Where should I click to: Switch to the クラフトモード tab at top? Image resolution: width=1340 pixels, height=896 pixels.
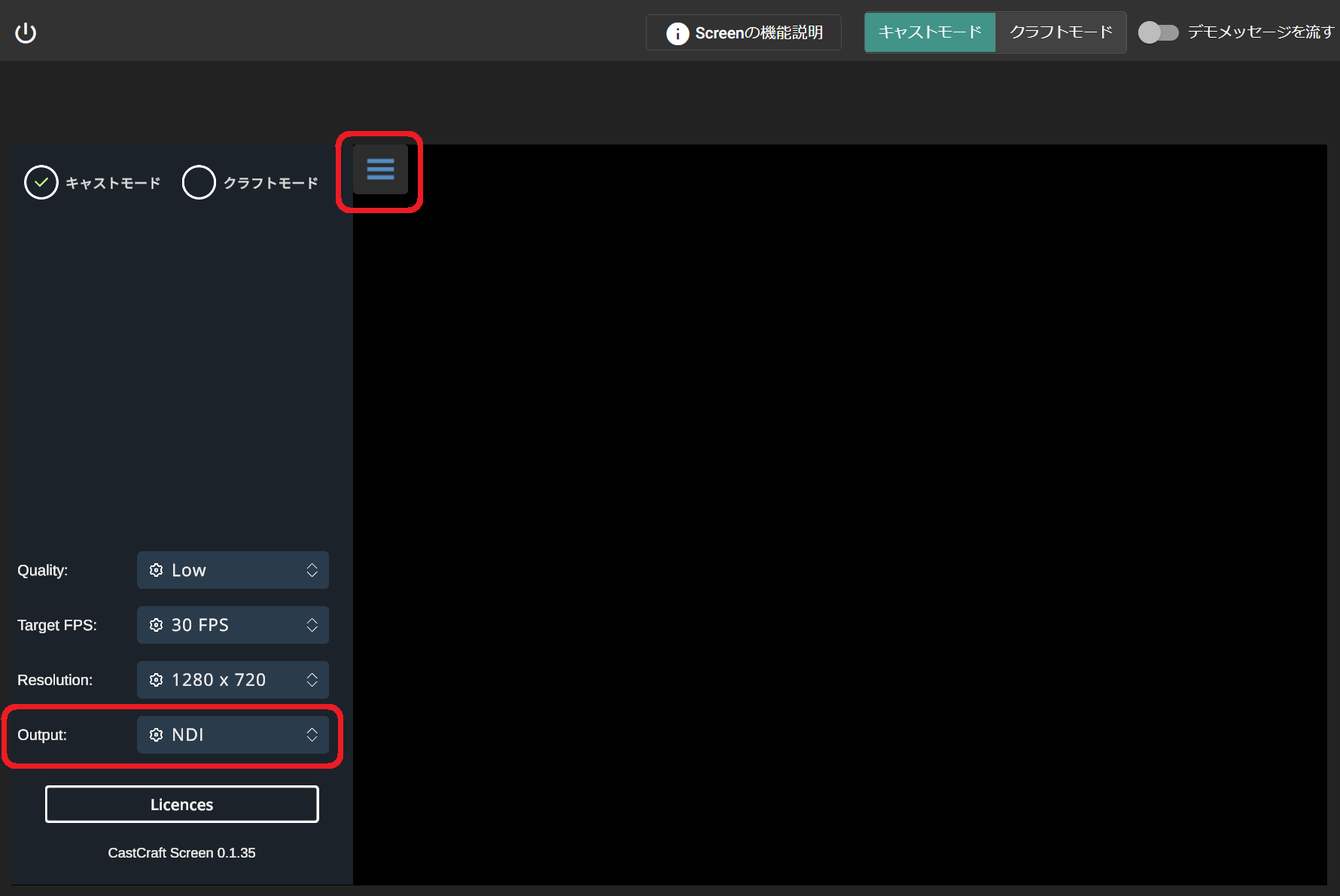coord(1059,32)
